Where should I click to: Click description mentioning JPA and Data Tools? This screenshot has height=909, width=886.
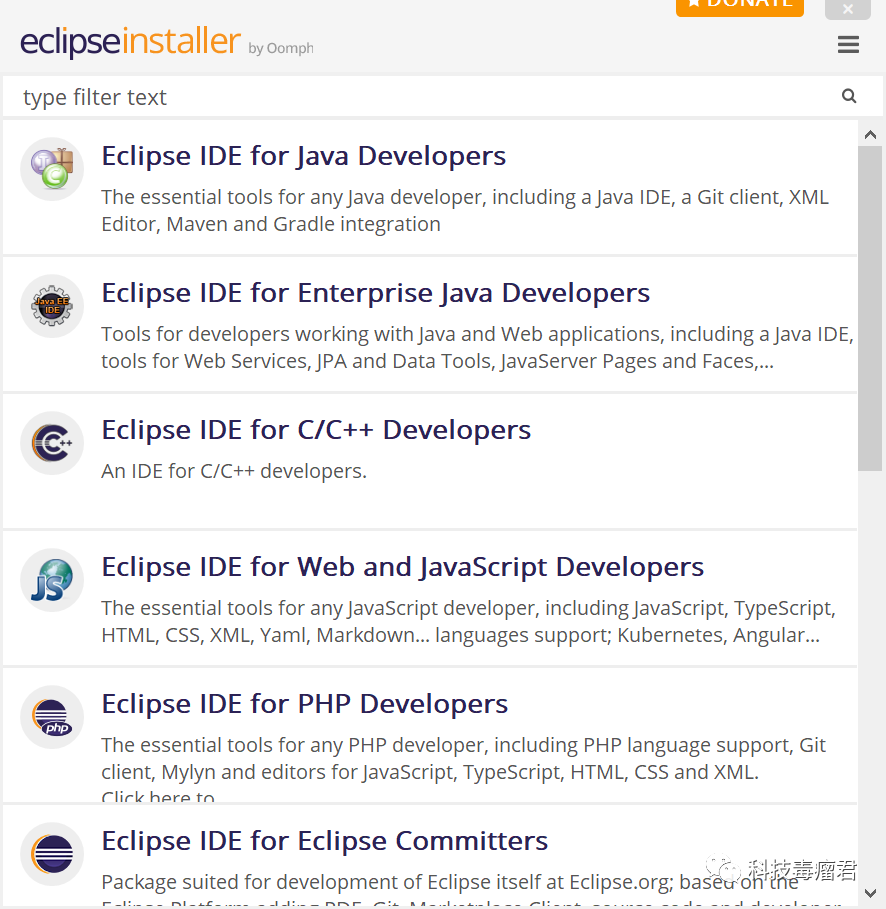477,347
